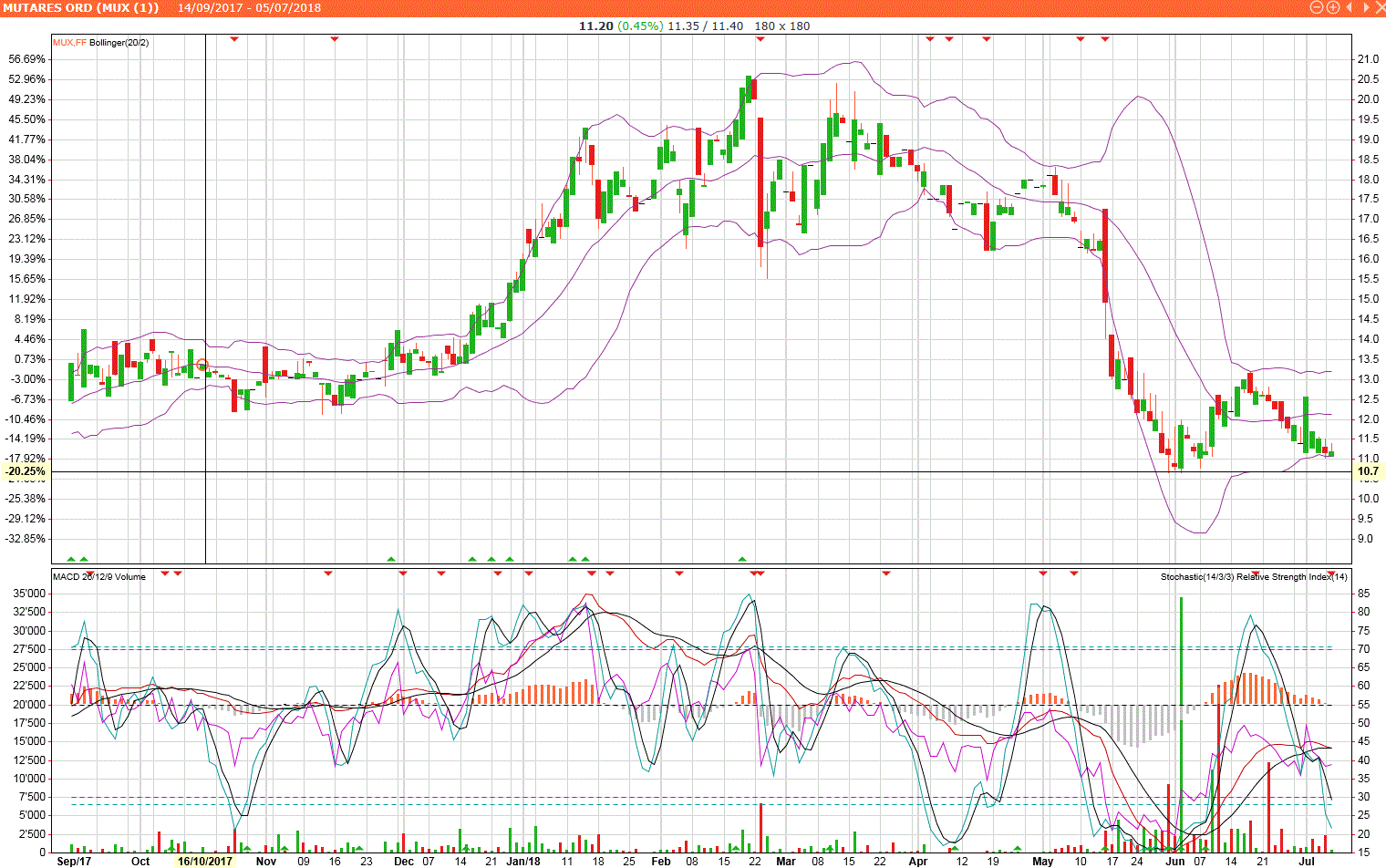Select the "Stochastic(14/3/3)" indicator label
Screen dimensions: 1386x868
point(1197,576)
